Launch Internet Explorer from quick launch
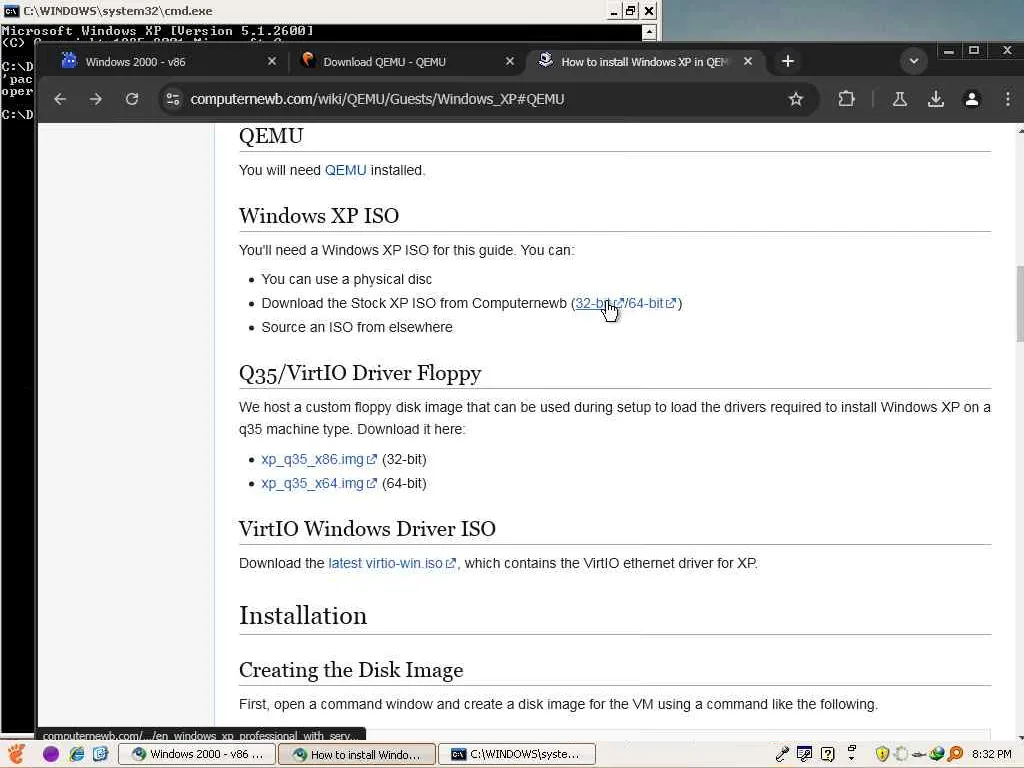1024x768 pixels. (76, 754)
